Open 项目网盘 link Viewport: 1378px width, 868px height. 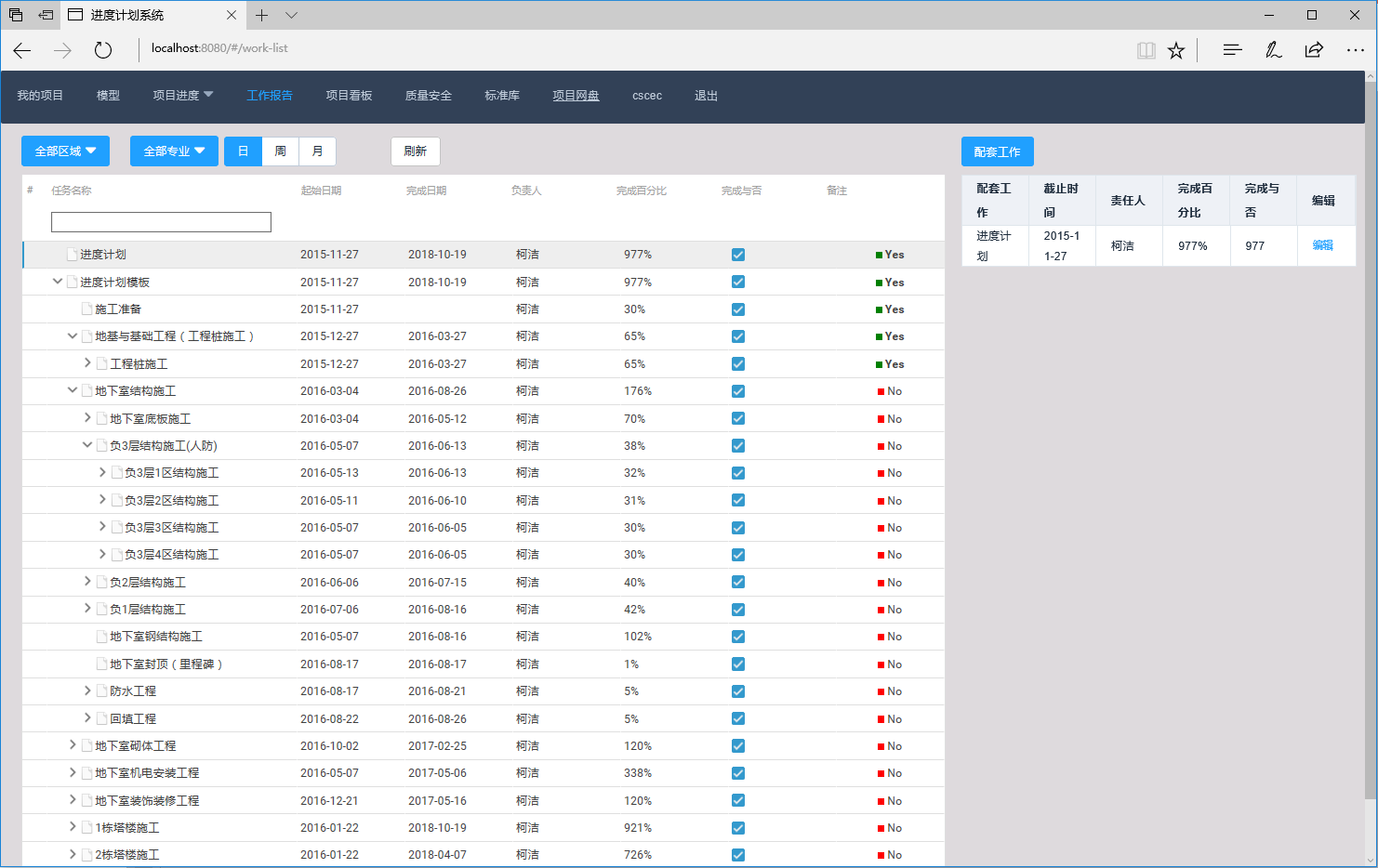576,96
